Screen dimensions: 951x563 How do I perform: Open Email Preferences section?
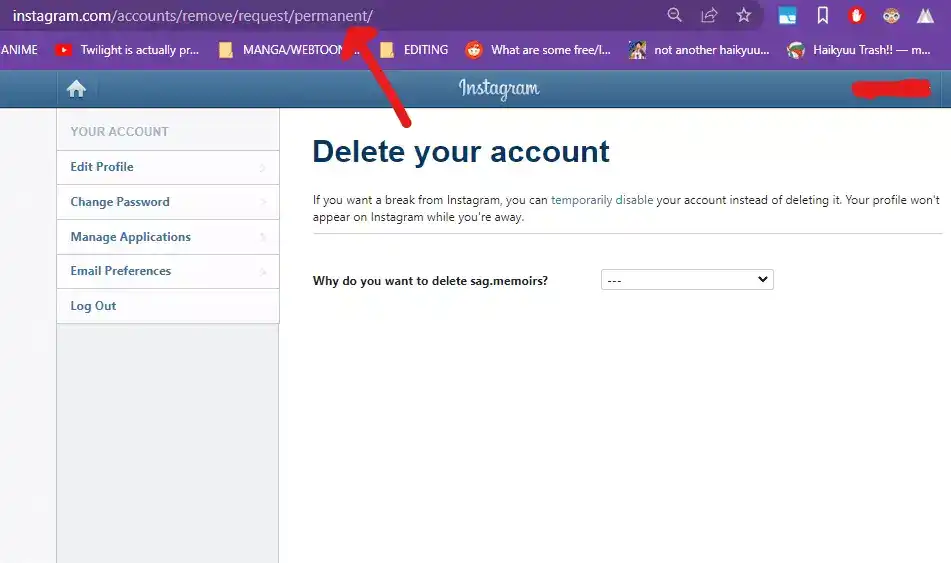(168, 271)
